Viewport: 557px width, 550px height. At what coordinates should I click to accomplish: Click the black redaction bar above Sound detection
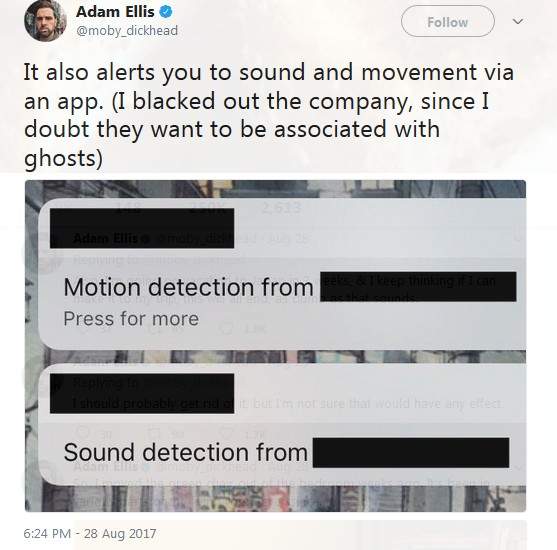142,394
